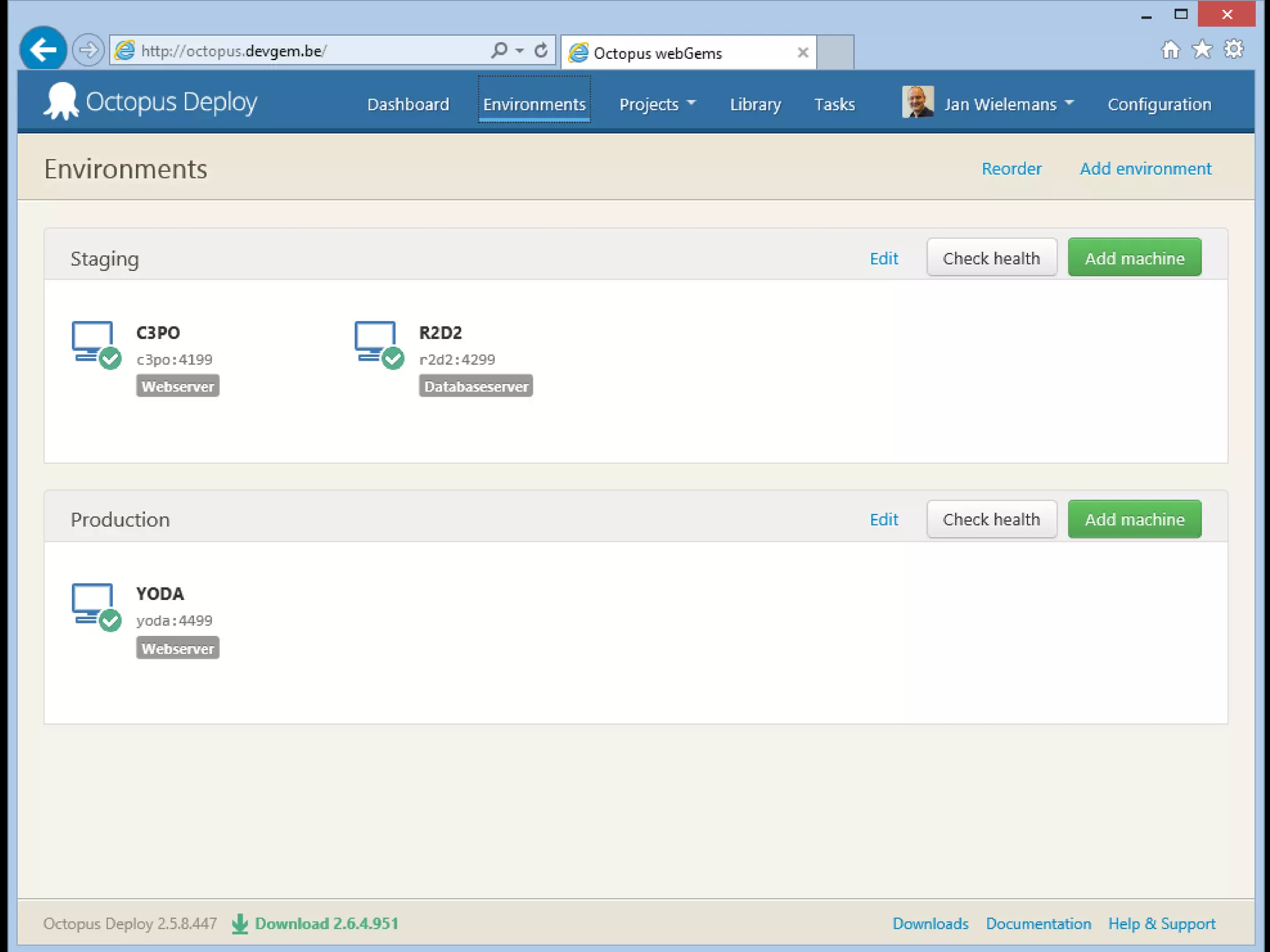Click Download 2.6.4.951 link
The height and width of the screenshot is (952, 1270).
(x=326, y=923)
